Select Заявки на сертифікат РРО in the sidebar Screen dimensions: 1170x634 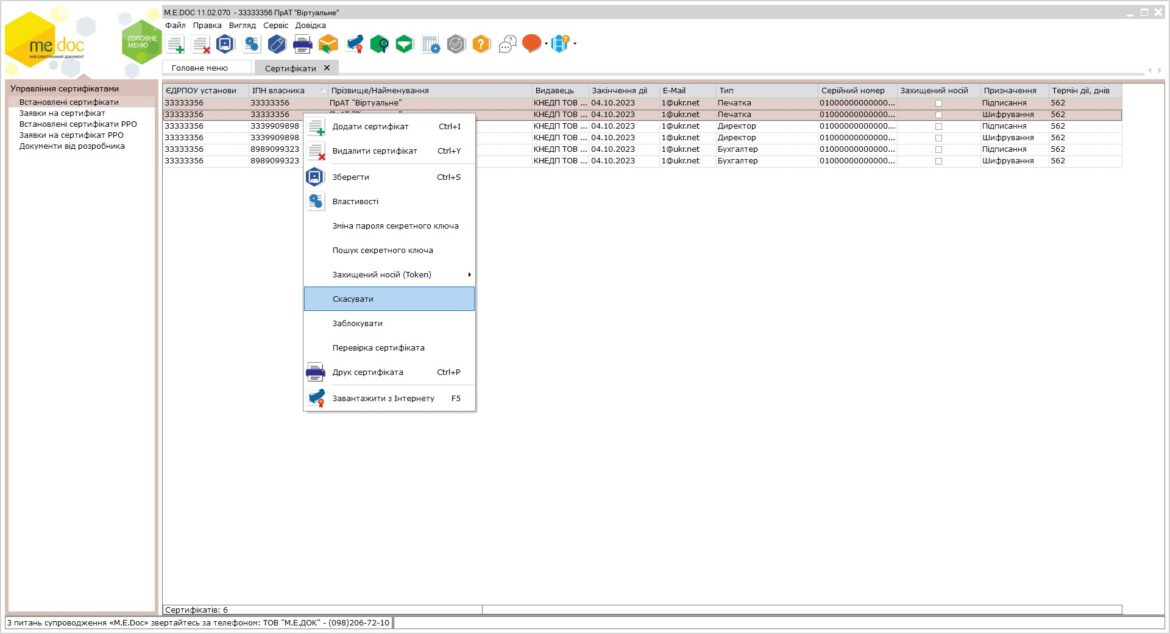point(71,135)
